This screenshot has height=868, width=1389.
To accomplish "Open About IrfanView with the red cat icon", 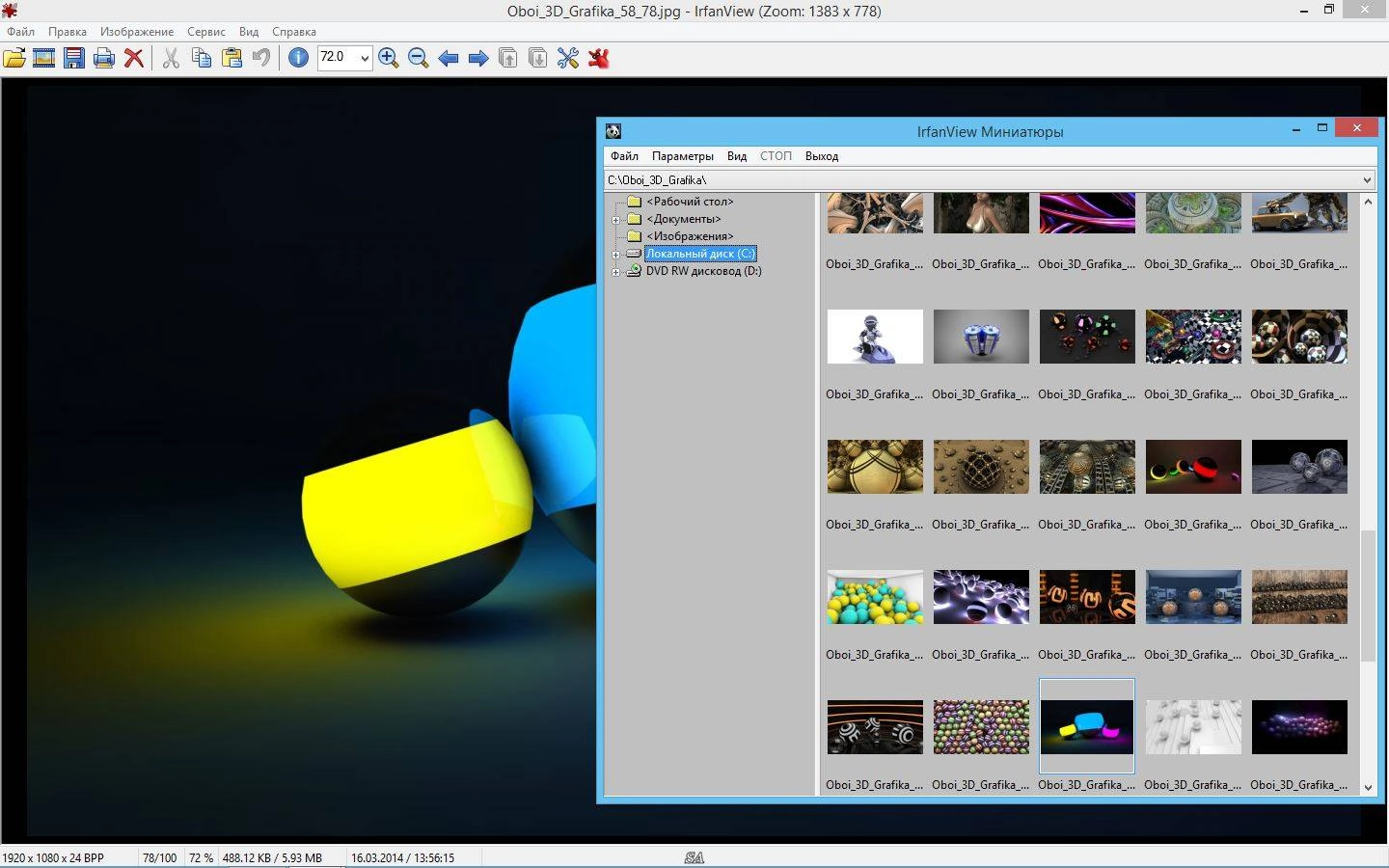I will pos(599,58).
